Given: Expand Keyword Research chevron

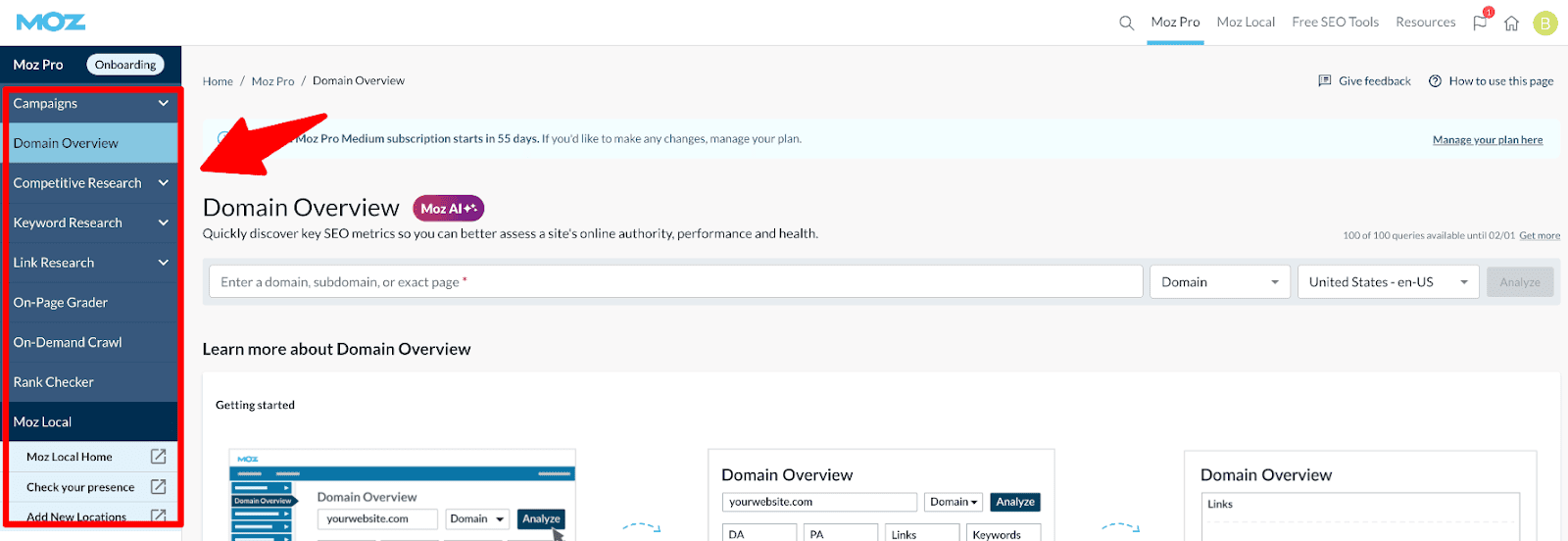Looking at the screenshot, I should pos(163,222).
